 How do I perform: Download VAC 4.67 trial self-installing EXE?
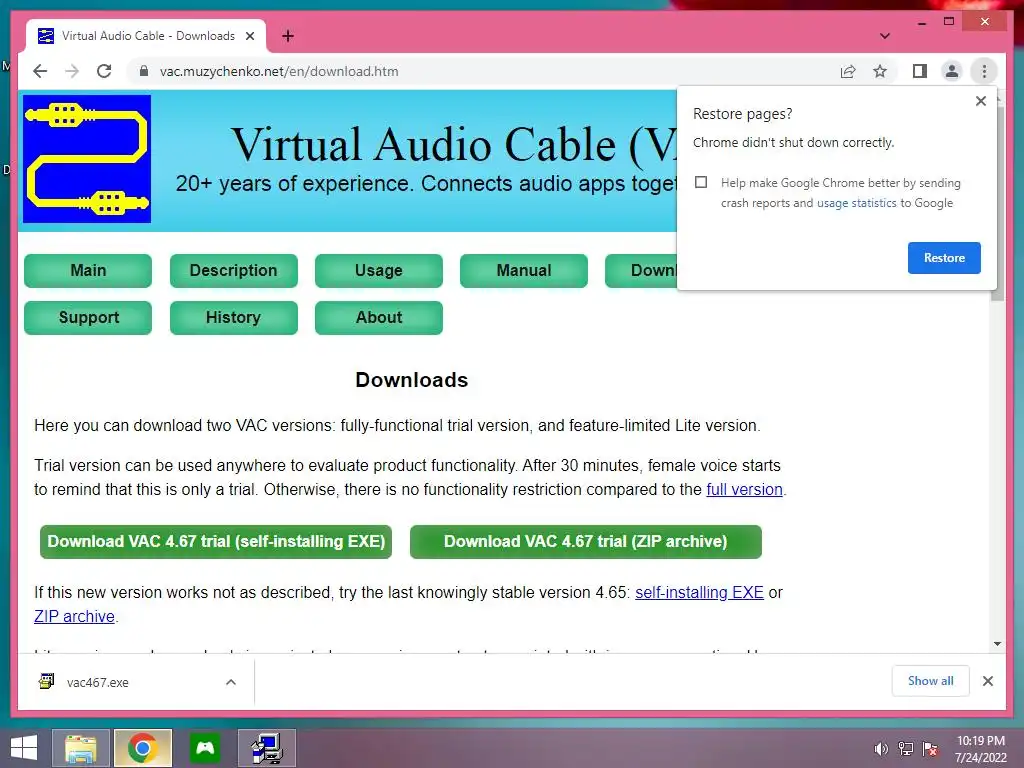[x=216, y=541]
